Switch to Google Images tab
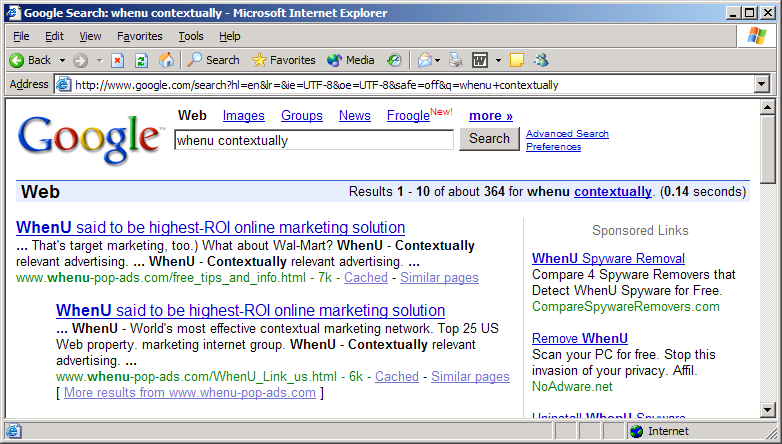Viewport: 782px width, 444px height. pos(243,116)
